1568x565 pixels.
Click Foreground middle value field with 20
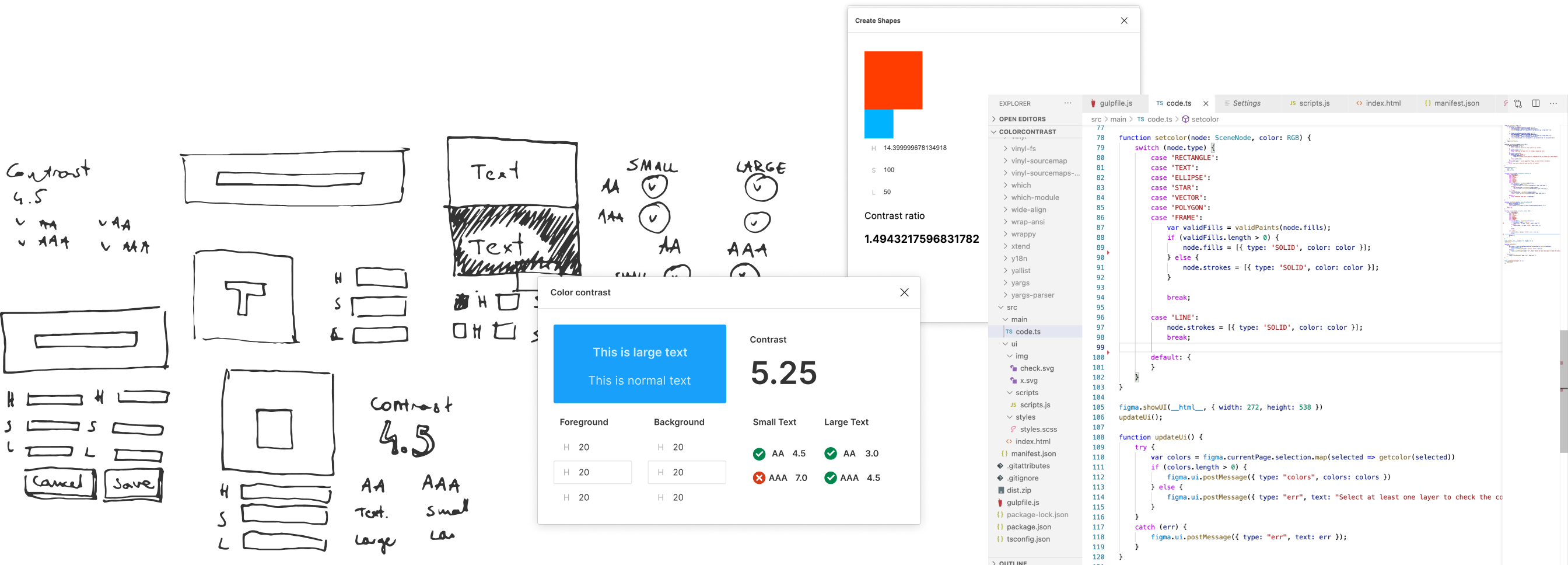coord(592,472)
